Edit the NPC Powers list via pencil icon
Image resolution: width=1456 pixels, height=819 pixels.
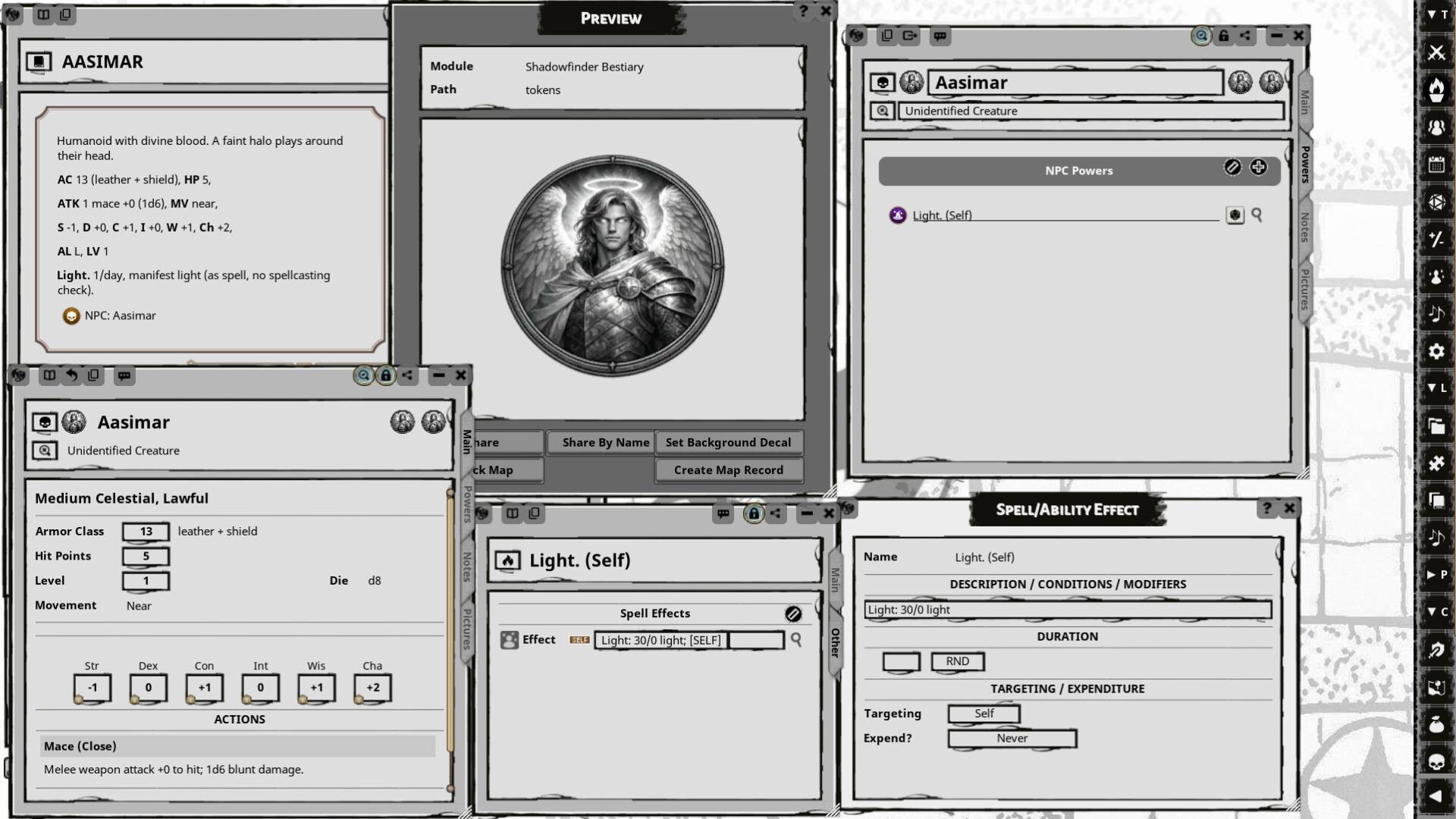point(1233,168)
